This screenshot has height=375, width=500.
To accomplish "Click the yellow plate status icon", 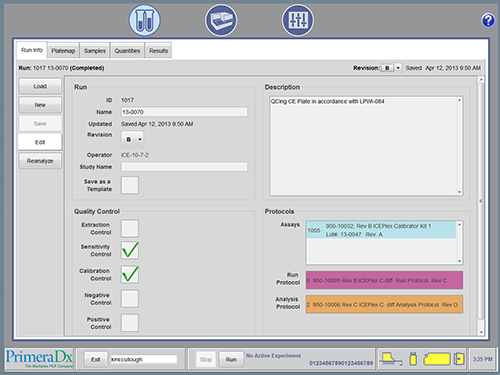I will 437,359.
